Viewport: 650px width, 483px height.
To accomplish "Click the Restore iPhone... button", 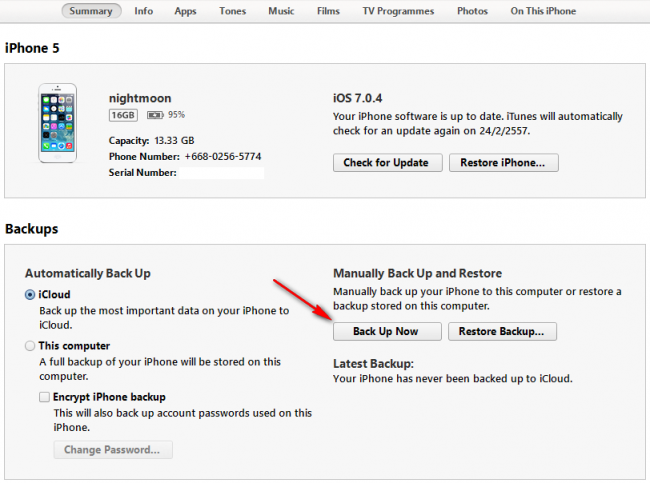I will 504,163.
